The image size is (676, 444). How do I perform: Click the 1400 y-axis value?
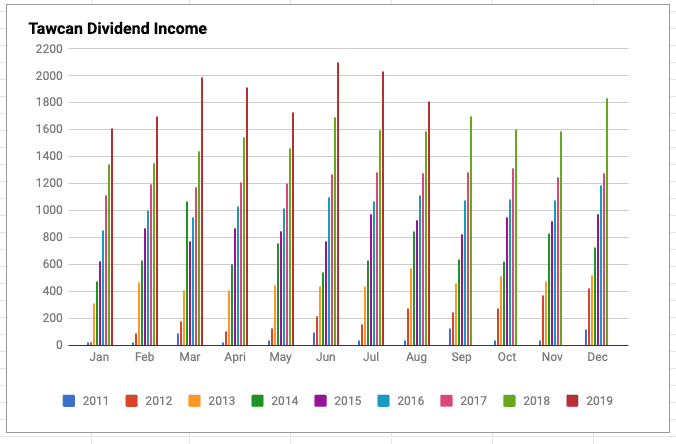(49, 156)
